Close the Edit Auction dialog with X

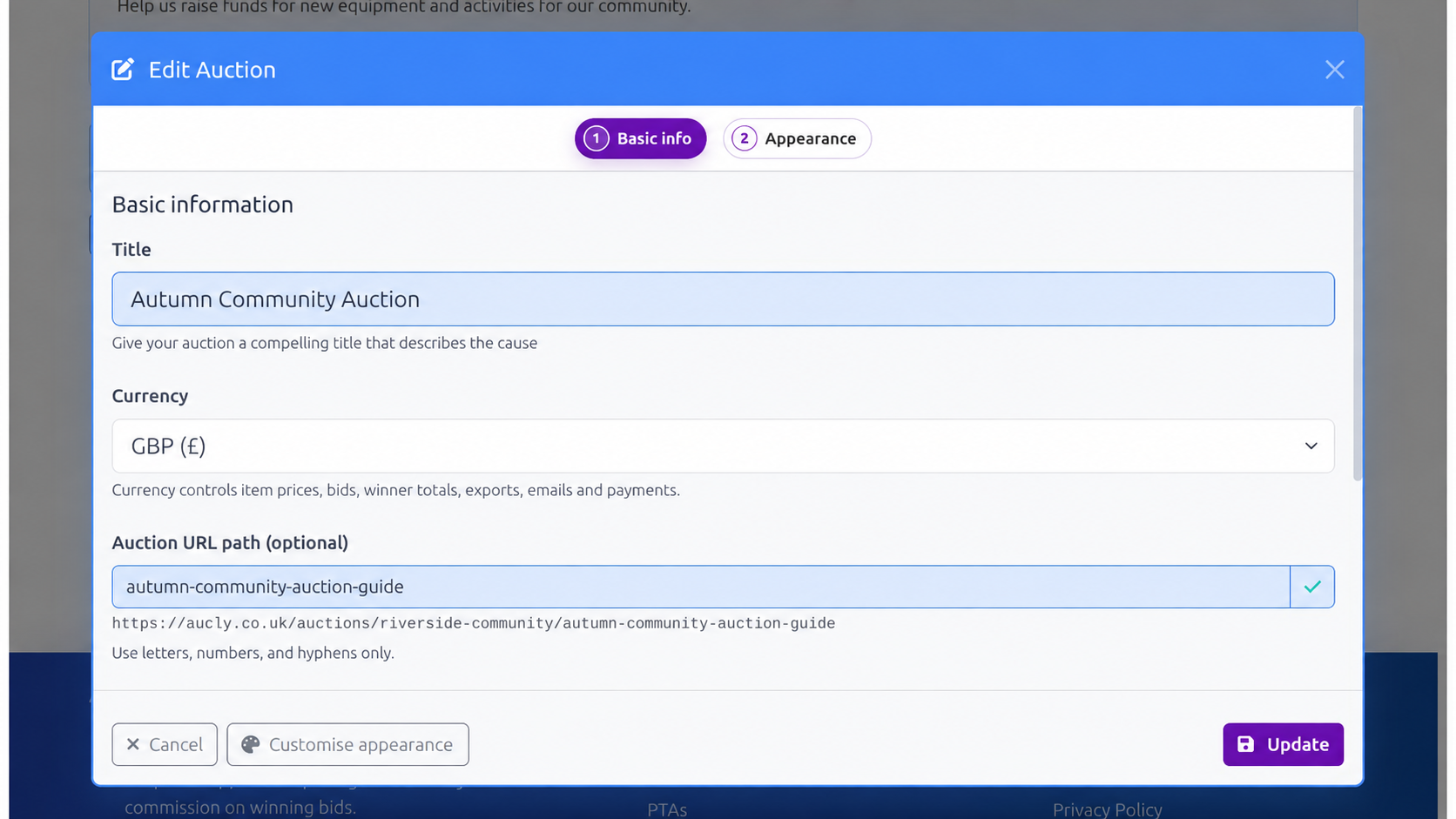pos(1334,70)
